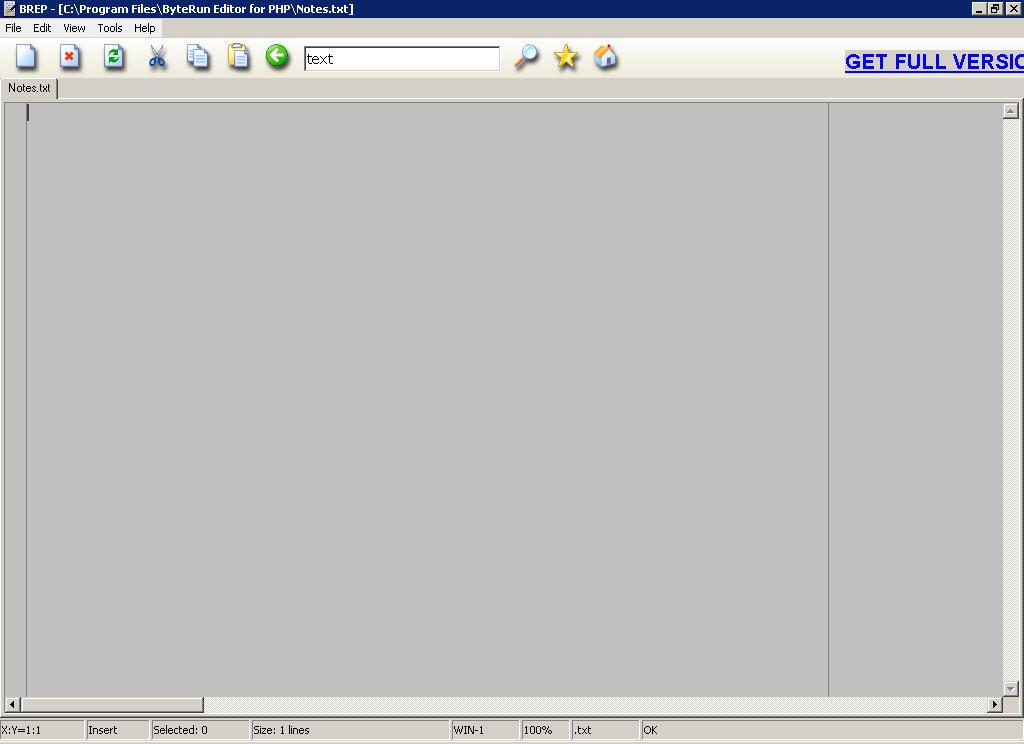Screen dimensions: 1024x744
Task: Click the GET FULL VERSION link
Action: [x=933, y=62]
